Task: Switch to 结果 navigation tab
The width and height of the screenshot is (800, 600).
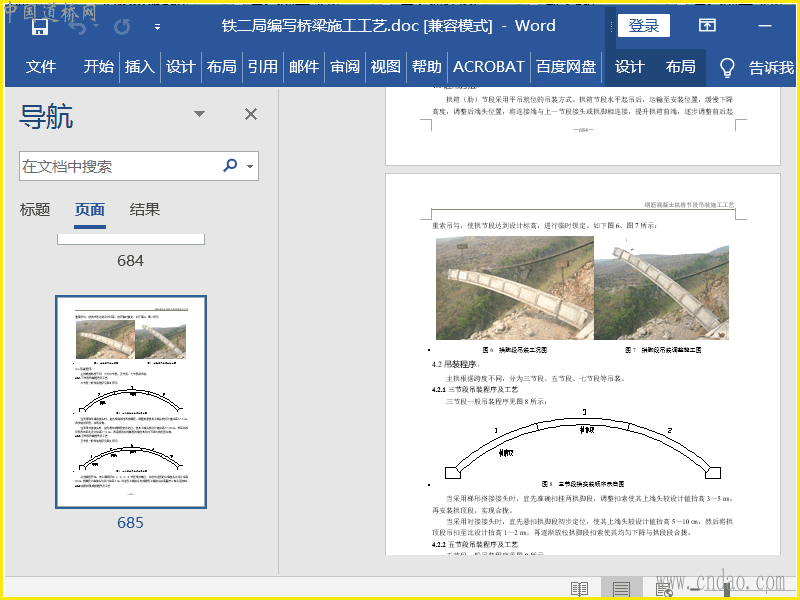Action: click(x=144, y=209)
